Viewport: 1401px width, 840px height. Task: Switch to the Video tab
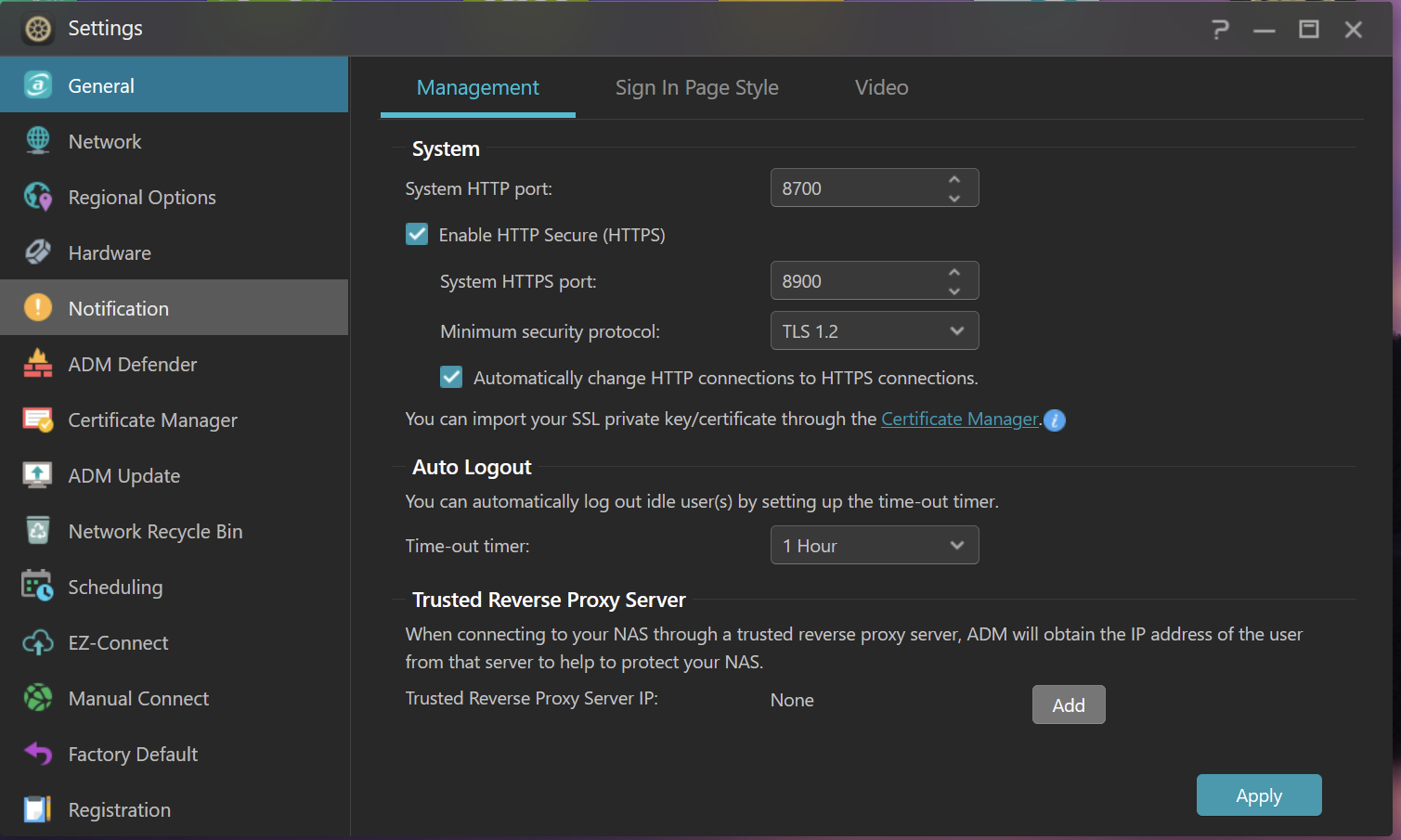point(881,87)
